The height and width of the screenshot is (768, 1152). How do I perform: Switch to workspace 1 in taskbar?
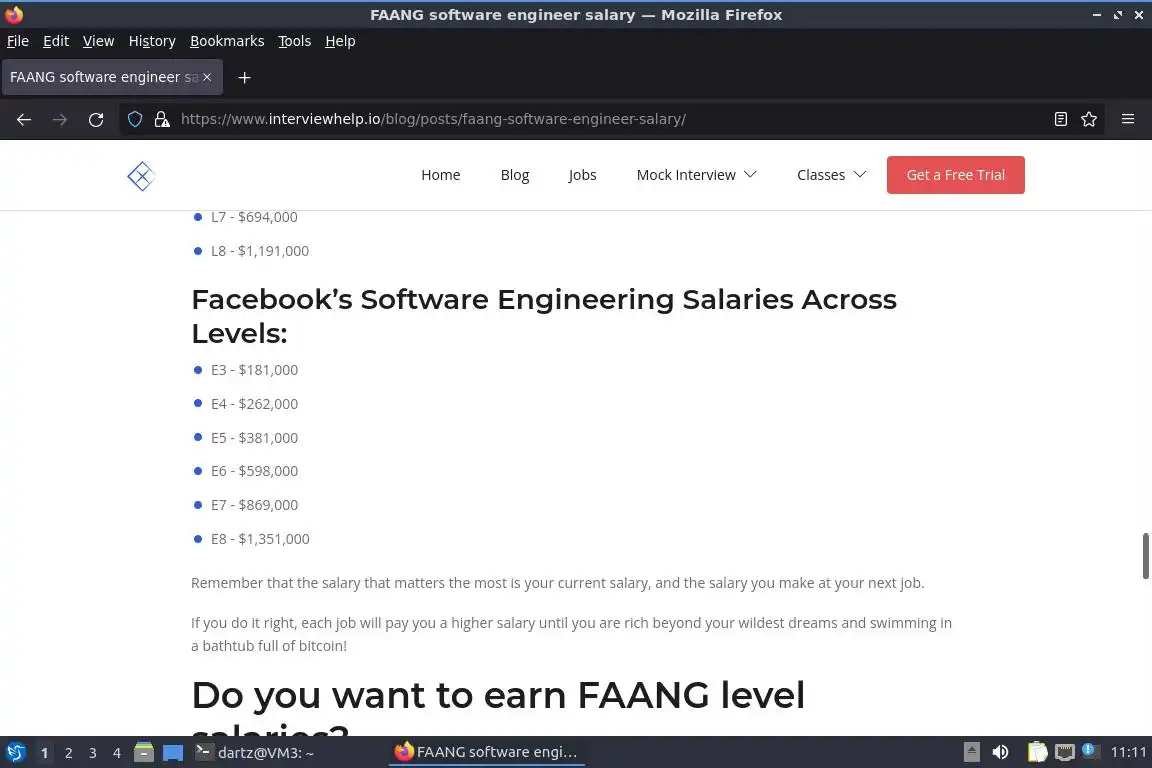(44, 753)
